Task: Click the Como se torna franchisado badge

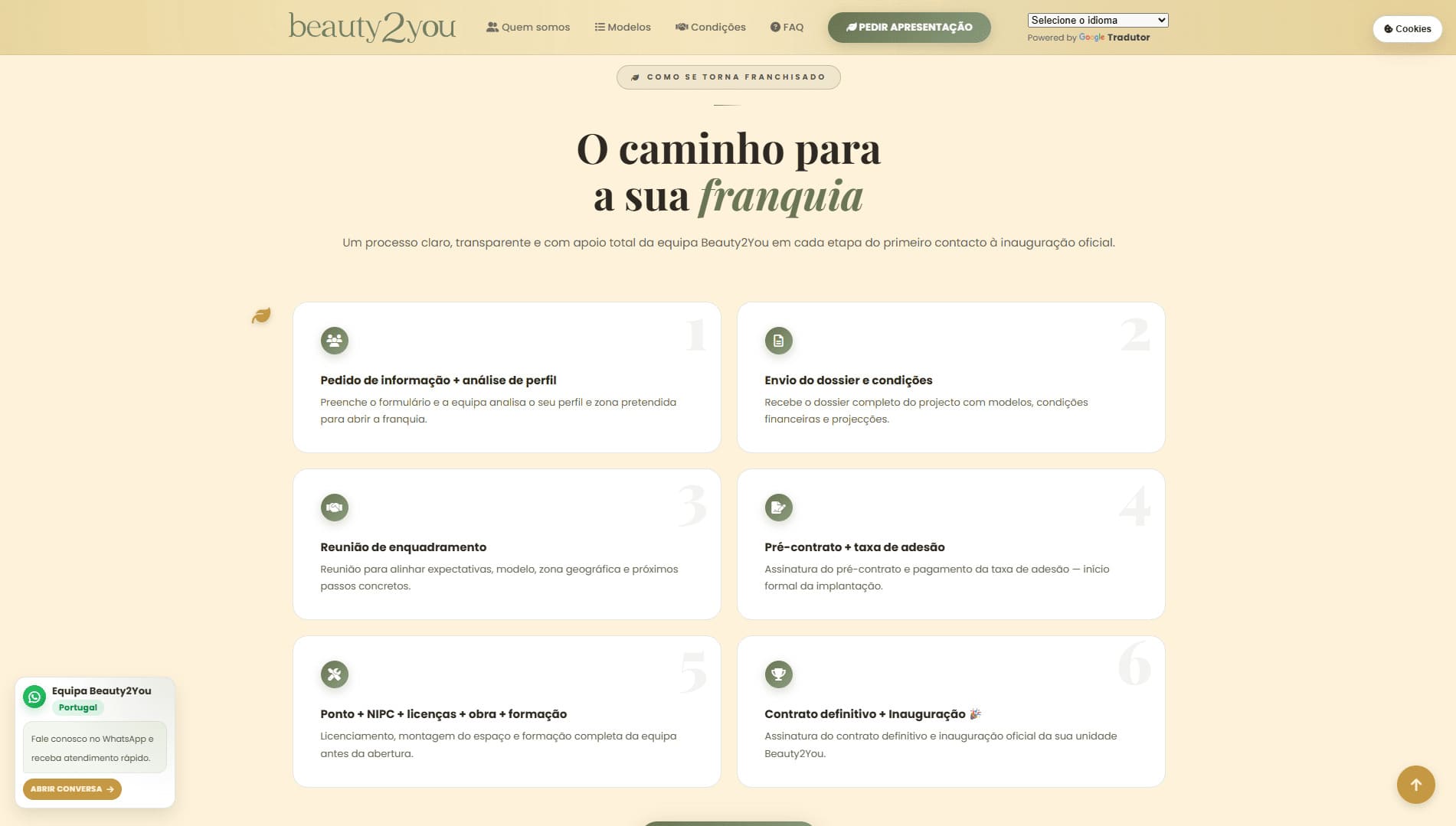Action: click(728, 77)
